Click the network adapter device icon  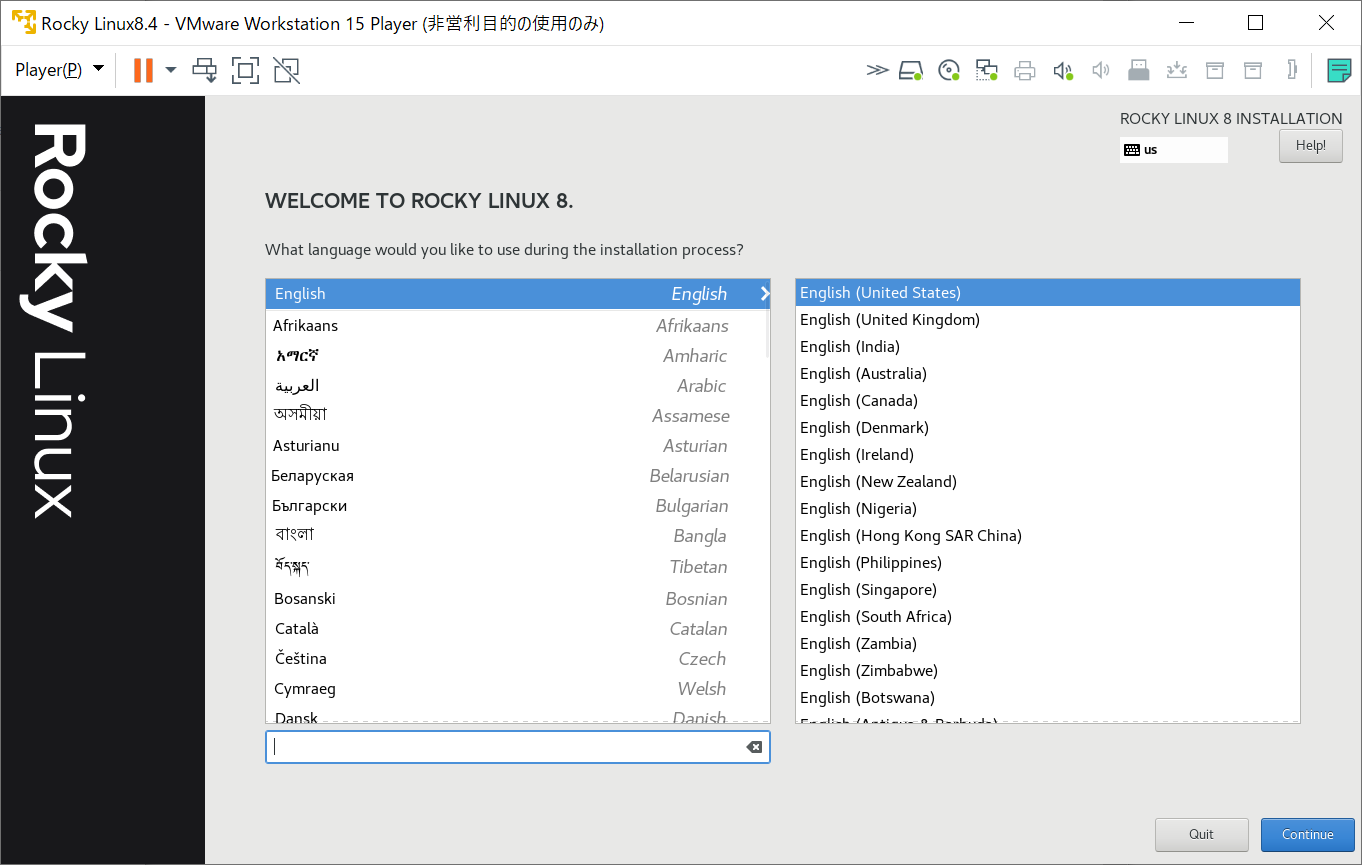pos(987,70)
